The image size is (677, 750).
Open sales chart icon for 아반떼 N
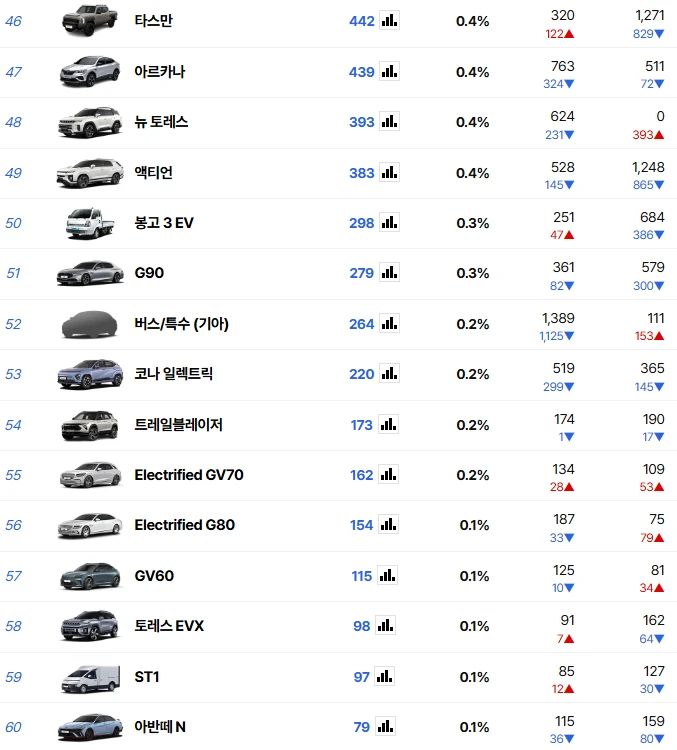[x=386, y=727]
